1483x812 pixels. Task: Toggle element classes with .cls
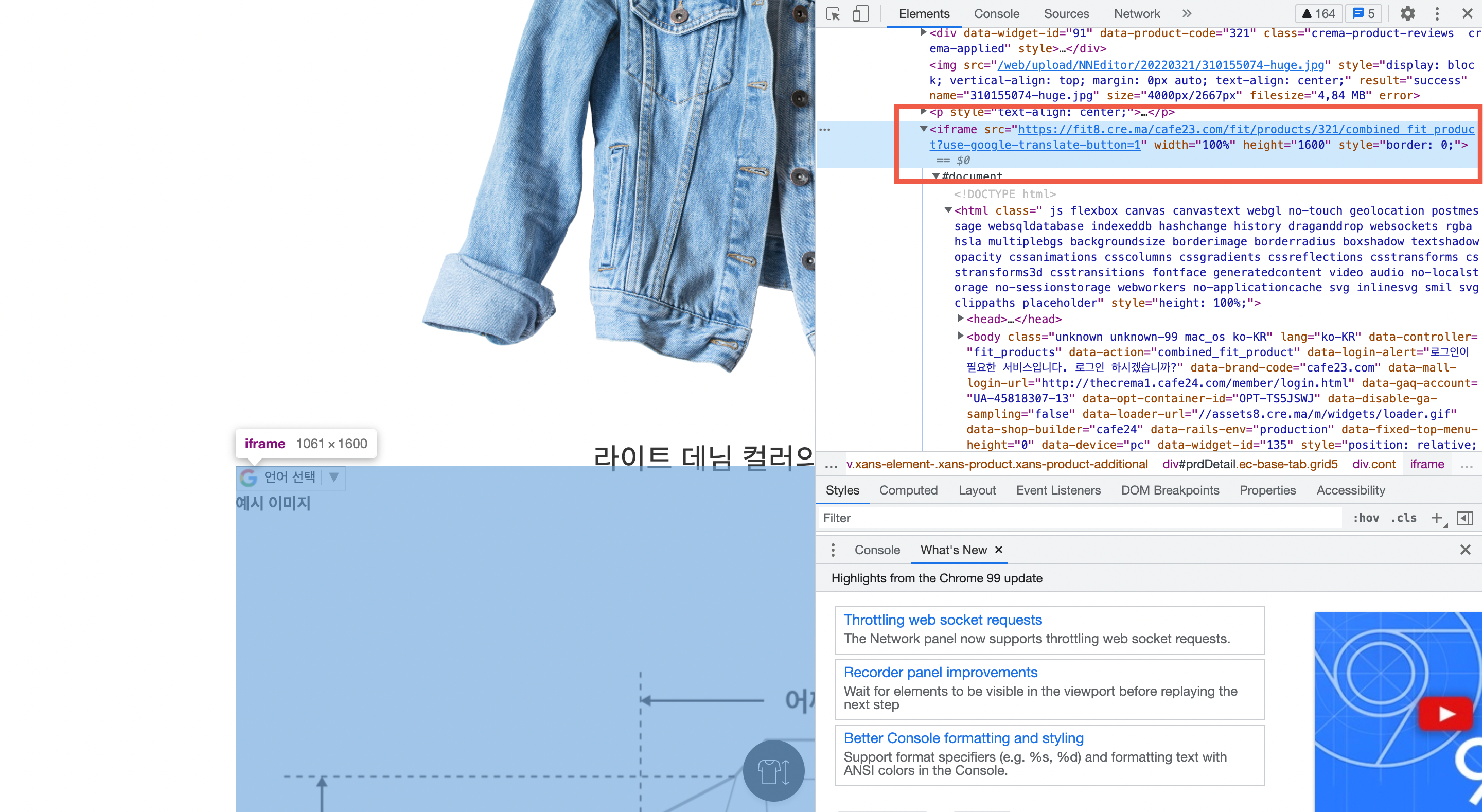click(x=1404, y=518)
